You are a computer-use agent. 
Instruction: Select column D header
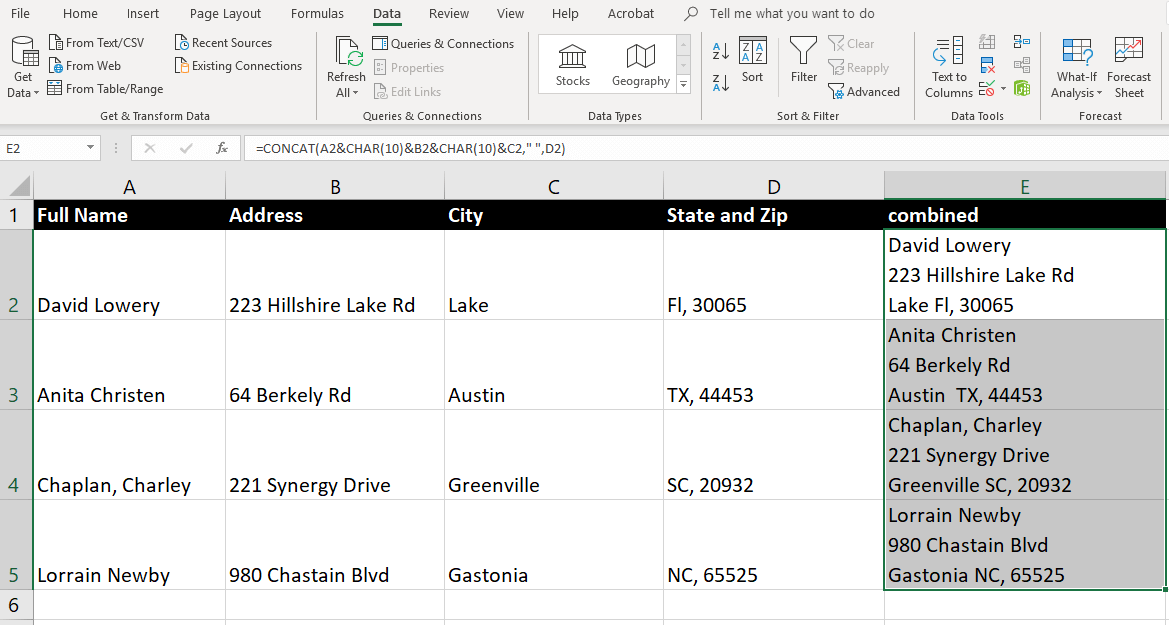tap(773, 187)
